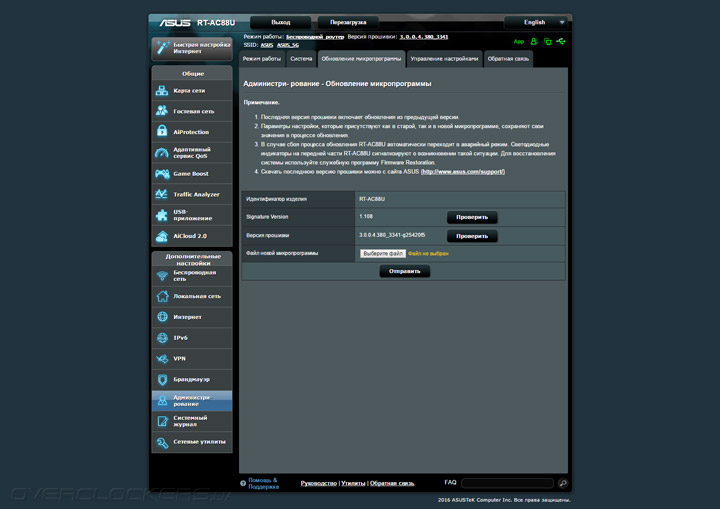Open the Traffic Analyzer chart icon
The image size is (720, 509).
162,194
